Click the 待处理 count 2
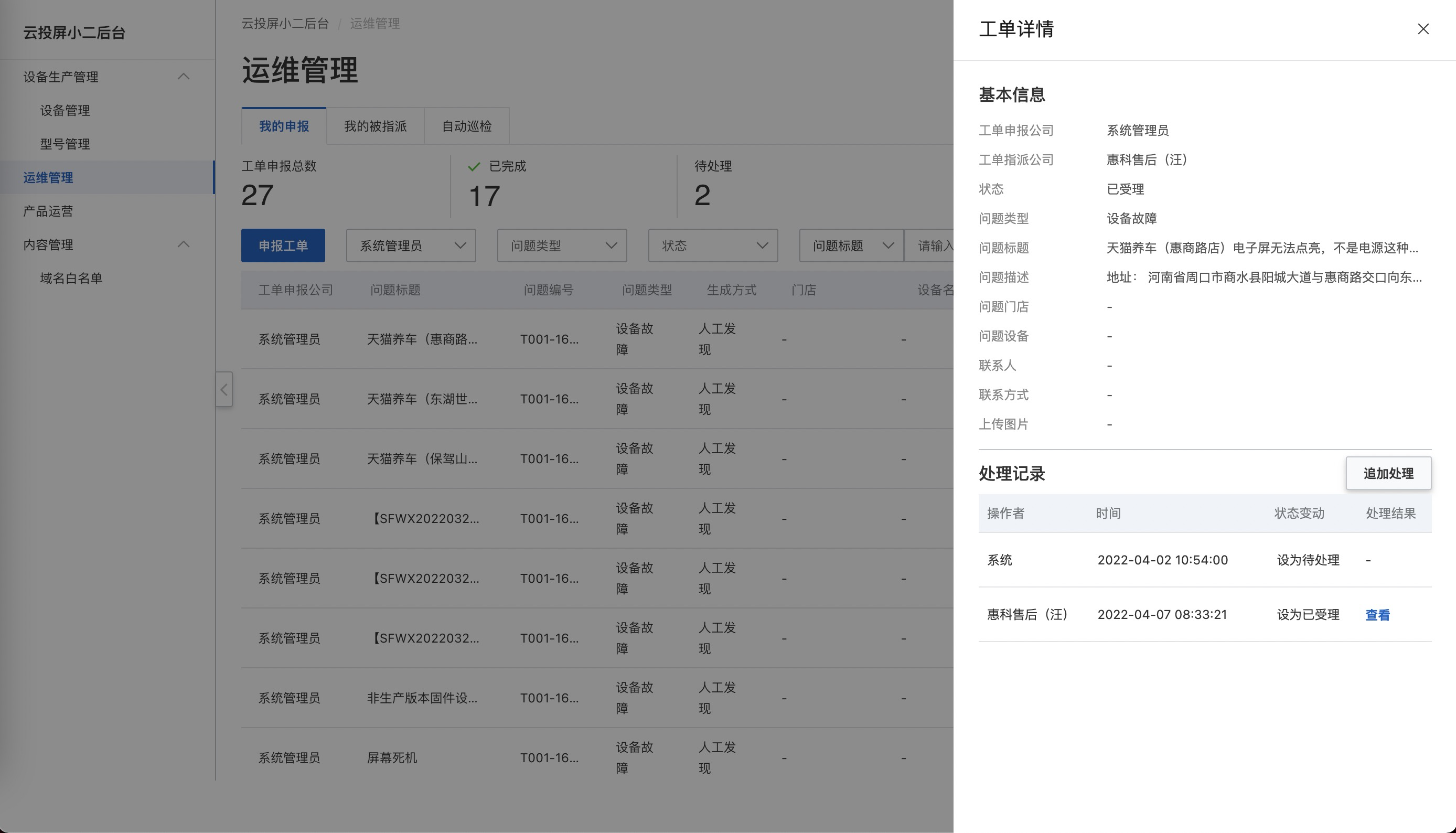1456x833 pixels. tap(702, 196)
